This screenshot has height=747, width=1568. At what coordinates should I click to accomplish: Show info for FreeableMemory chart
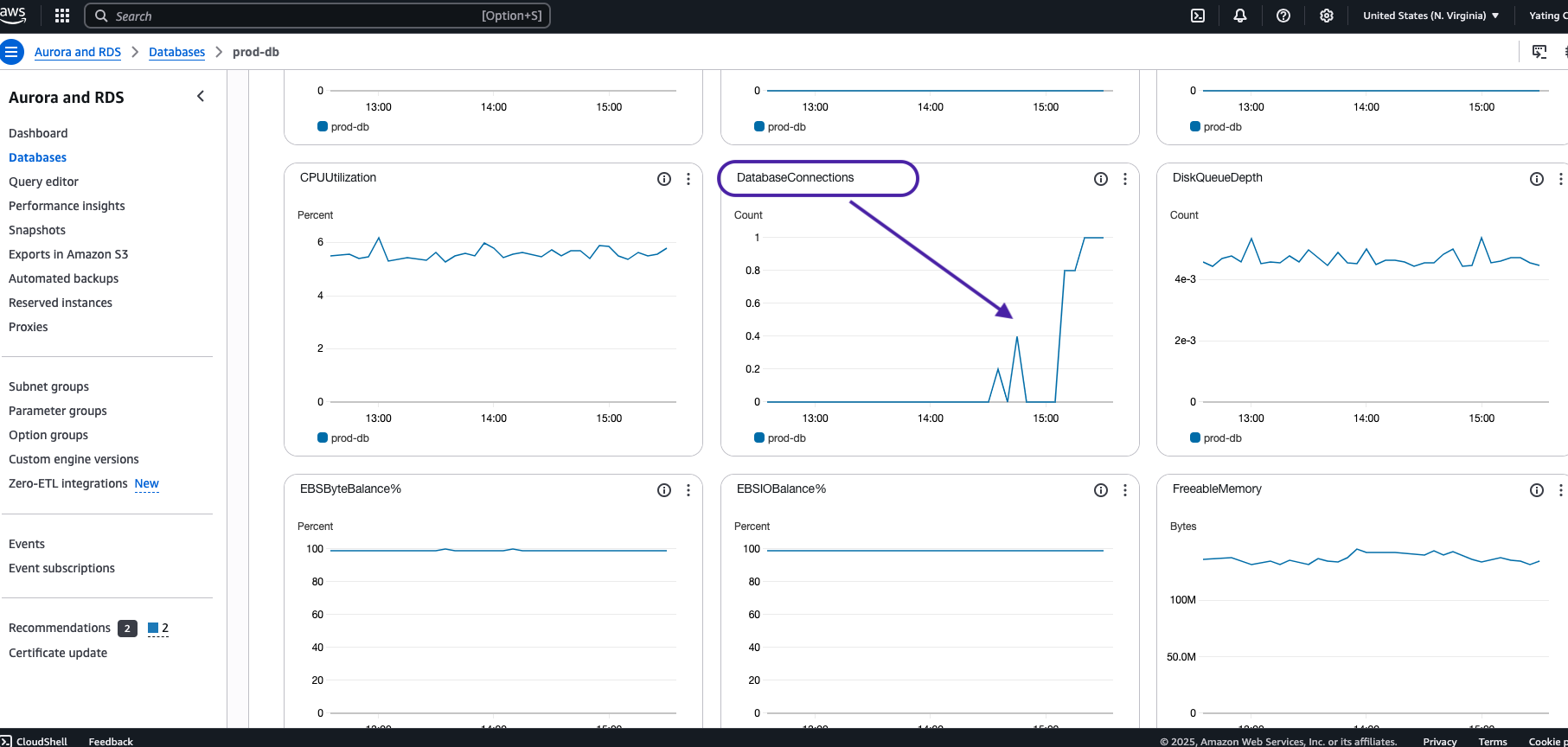[x=1537, y=490]
